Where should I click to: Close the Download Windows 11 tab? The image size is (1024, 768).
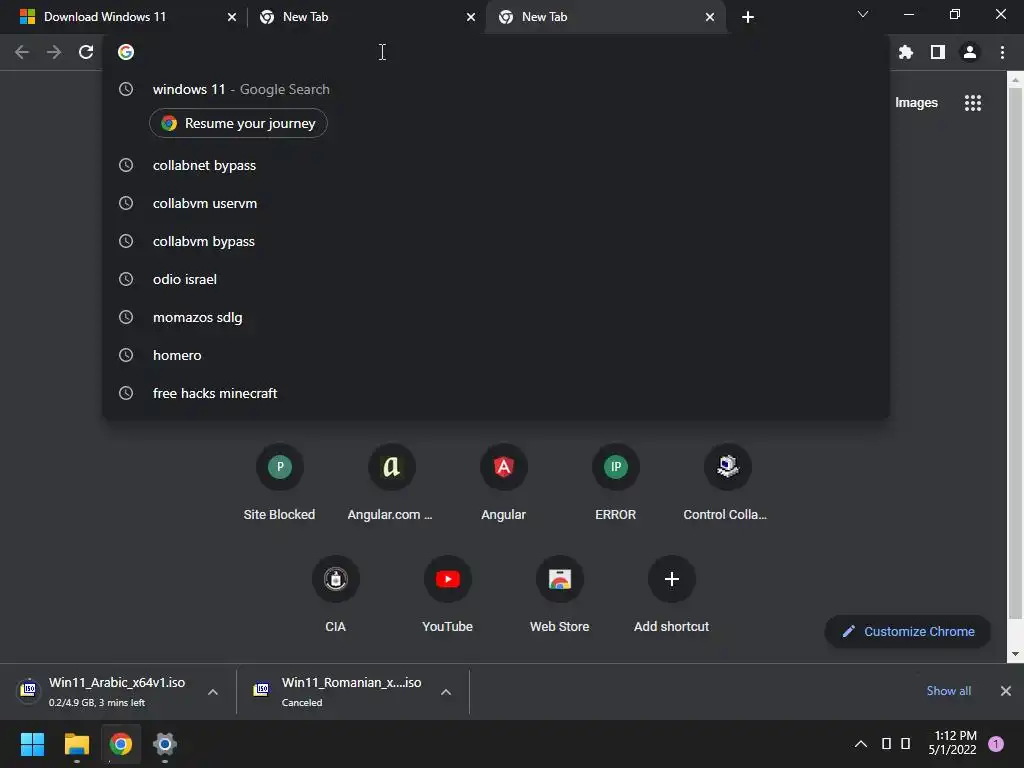point(232,17)
